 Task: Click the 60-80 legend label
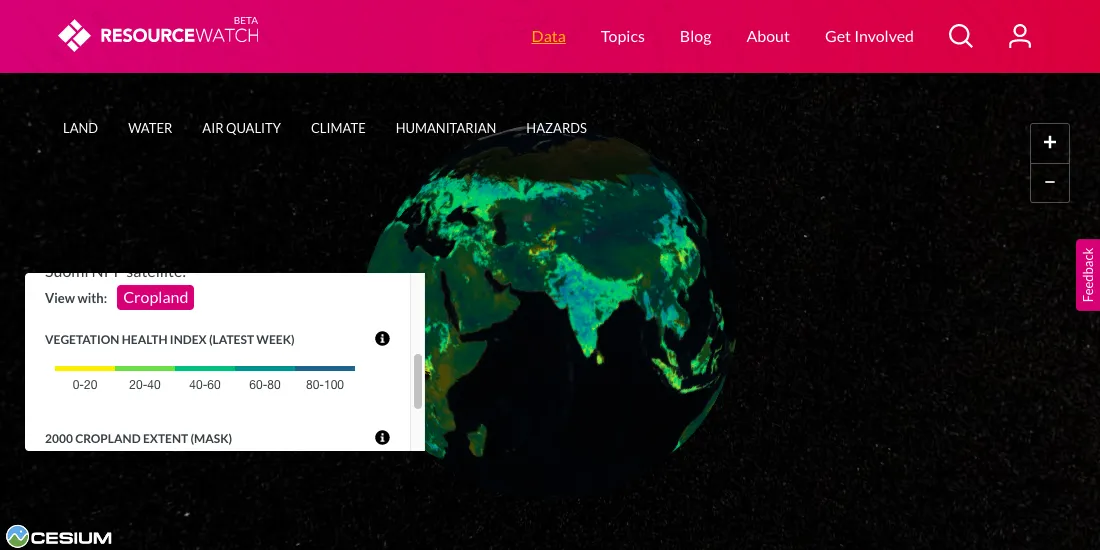[x=264, y=384]
